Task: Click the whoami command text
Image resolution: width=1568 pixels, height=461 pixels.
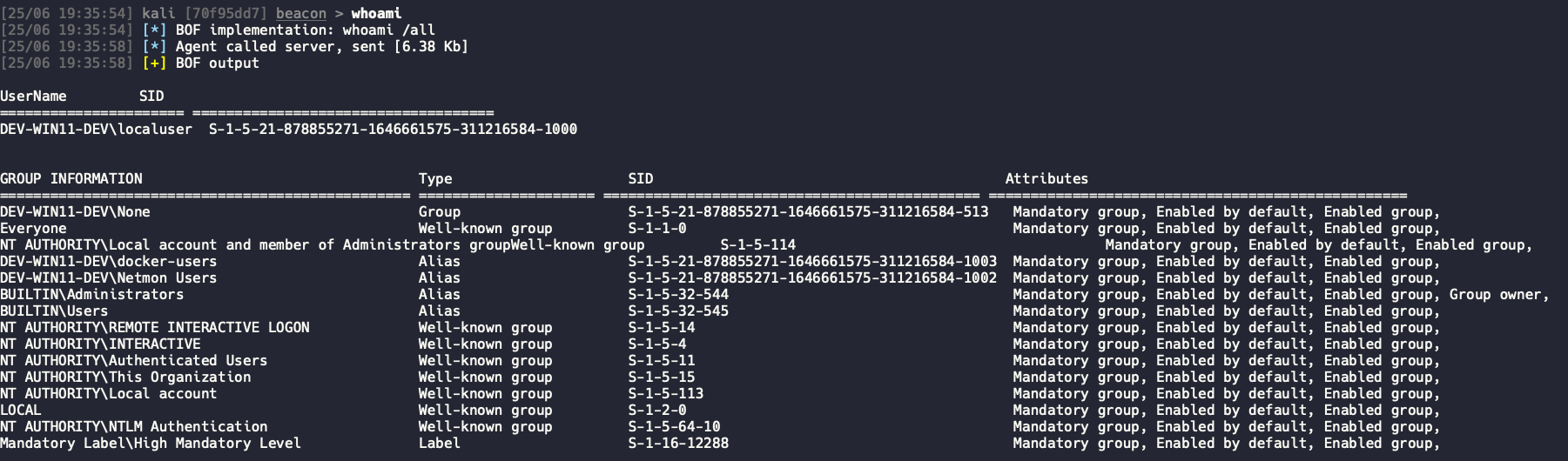Action: (x=376, y=13)
